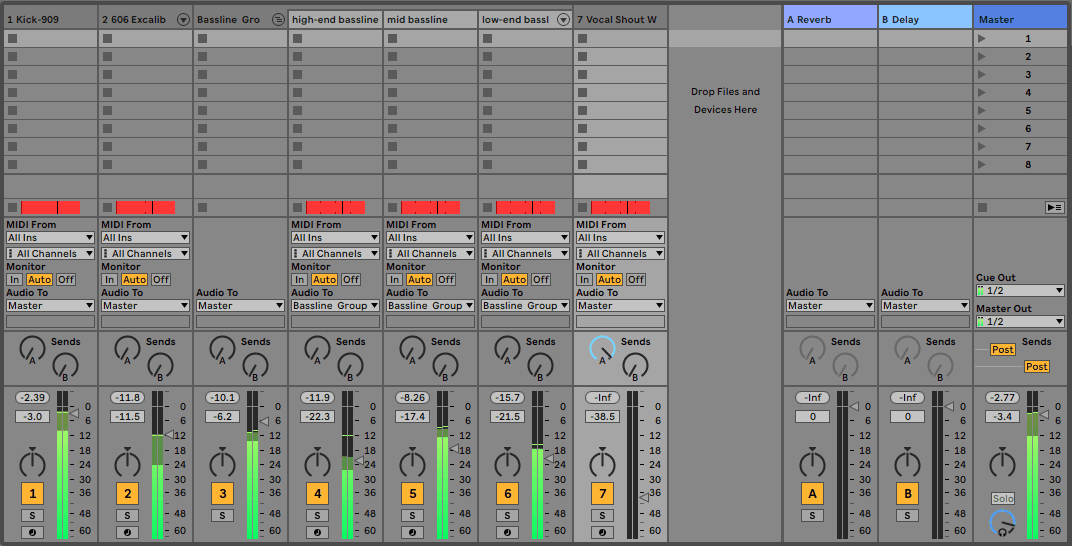This screenshot has height=546, width=1072.
Task: Open Master Out 1/2 dropdown
Action: pyautogui.click(x=1021, y=321)
